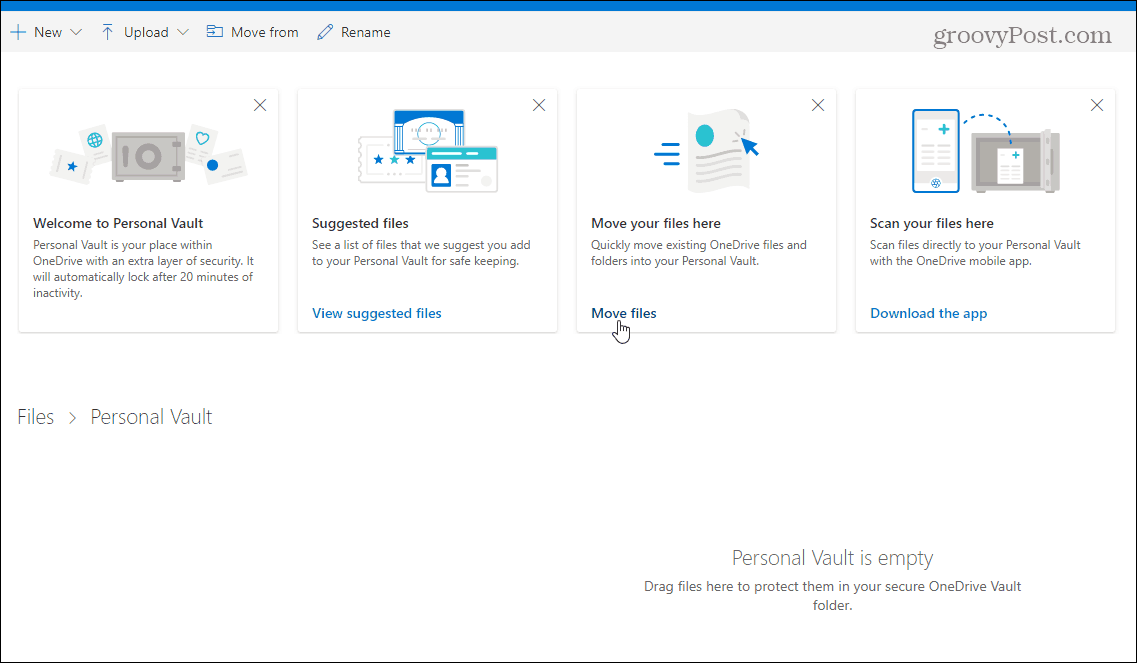Screen dimensions: 1137x663
Task: Dismiss the Scan your files here card
Action: [x=1097, y=105]
